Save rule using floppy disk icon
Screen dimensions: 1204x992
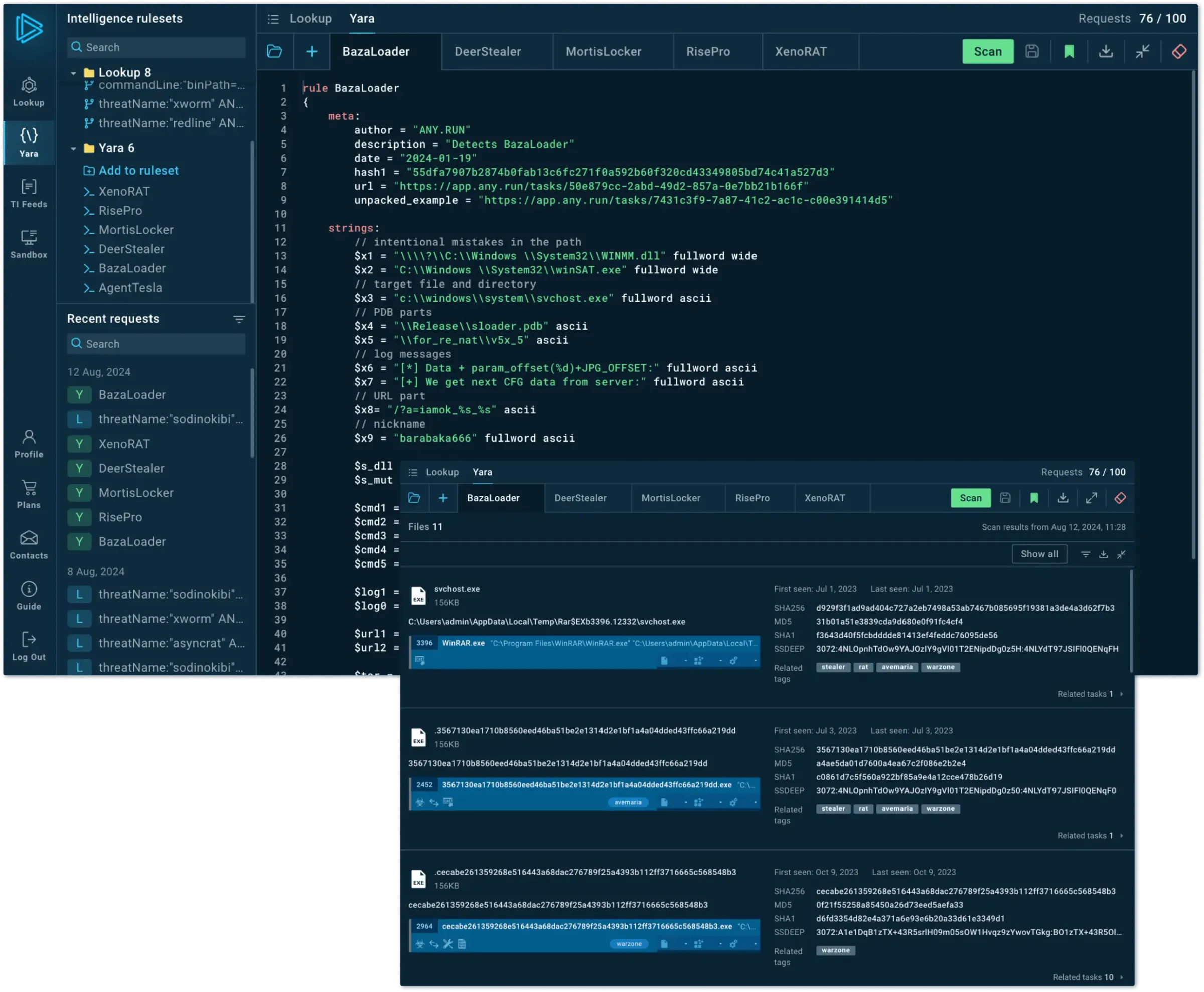[1031, 51]
